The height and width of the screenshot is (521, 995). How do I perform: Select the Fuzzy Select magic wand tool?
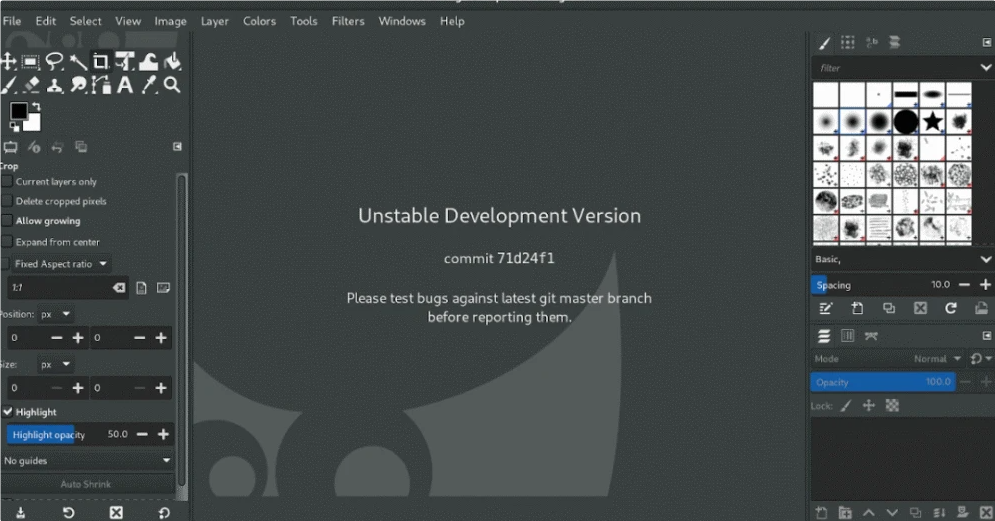[78, 62]
